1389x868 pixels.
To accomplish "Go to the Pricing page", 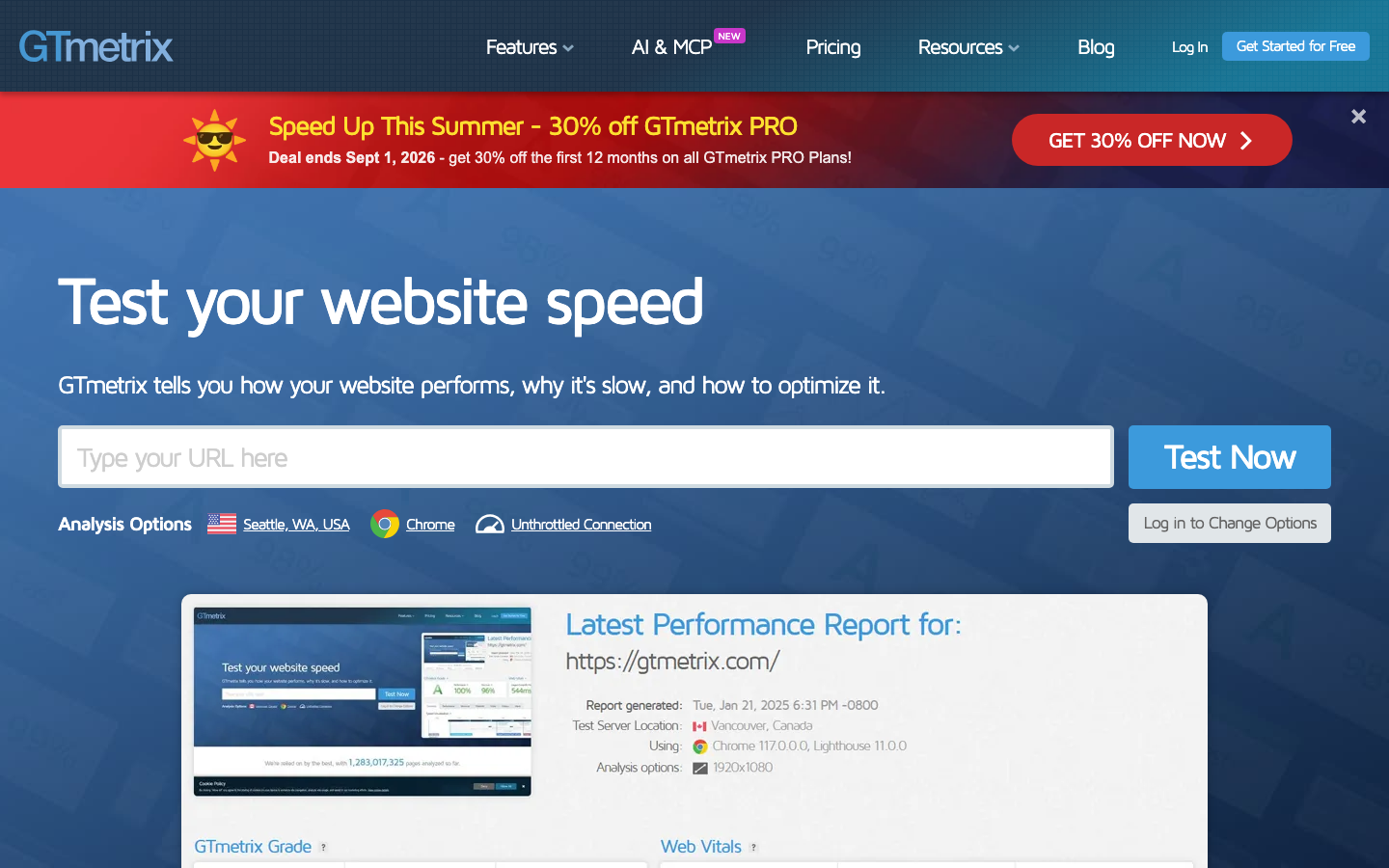I will pos(833,47).
